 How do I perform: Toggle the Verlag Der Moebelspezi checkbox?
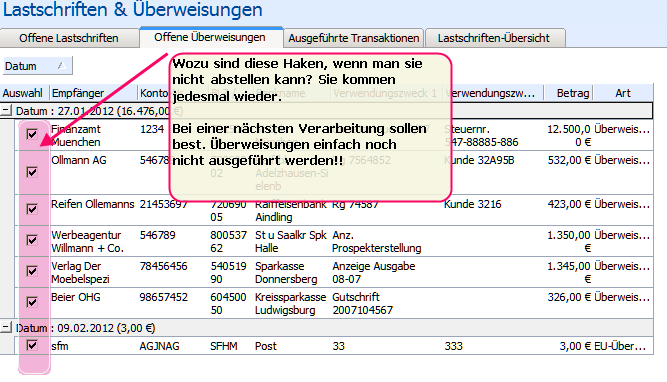click(32, 271)
